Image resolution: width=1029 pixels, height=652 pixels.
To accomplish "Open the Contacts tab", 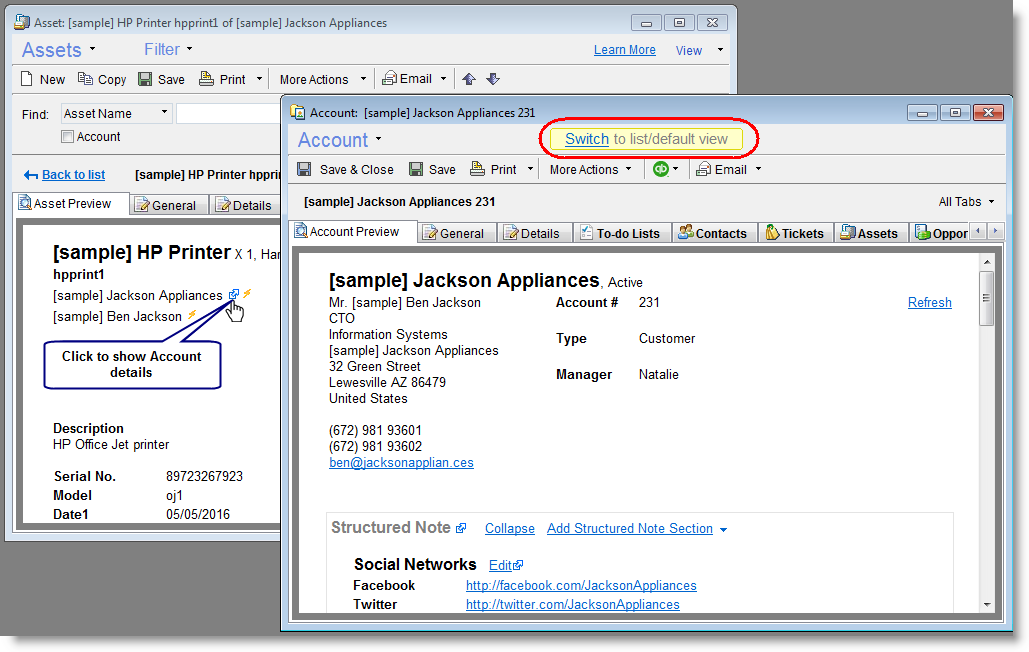I will click(x=713, y=233).
